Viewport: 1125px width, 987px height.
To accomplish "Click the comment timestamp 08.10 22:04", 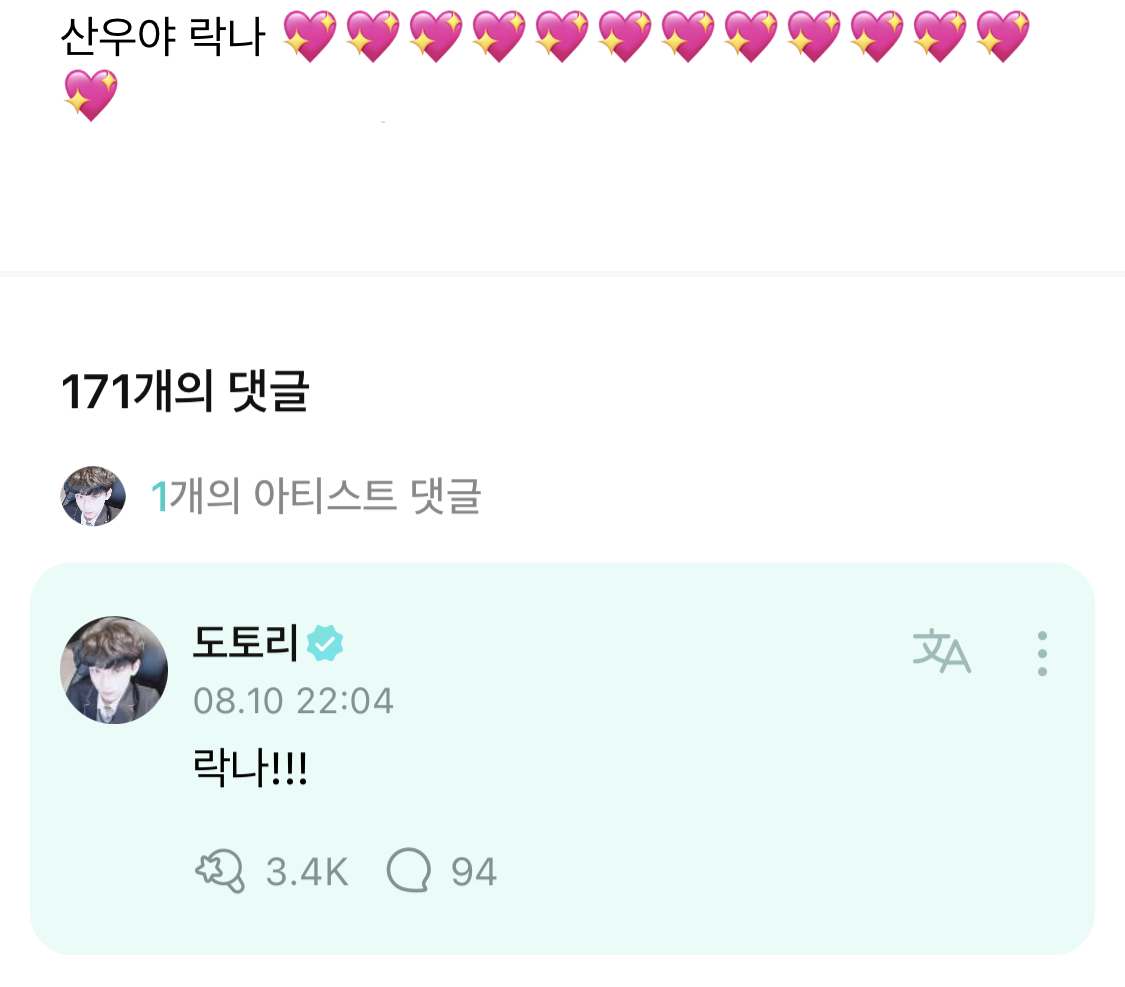I will (293, 700).
